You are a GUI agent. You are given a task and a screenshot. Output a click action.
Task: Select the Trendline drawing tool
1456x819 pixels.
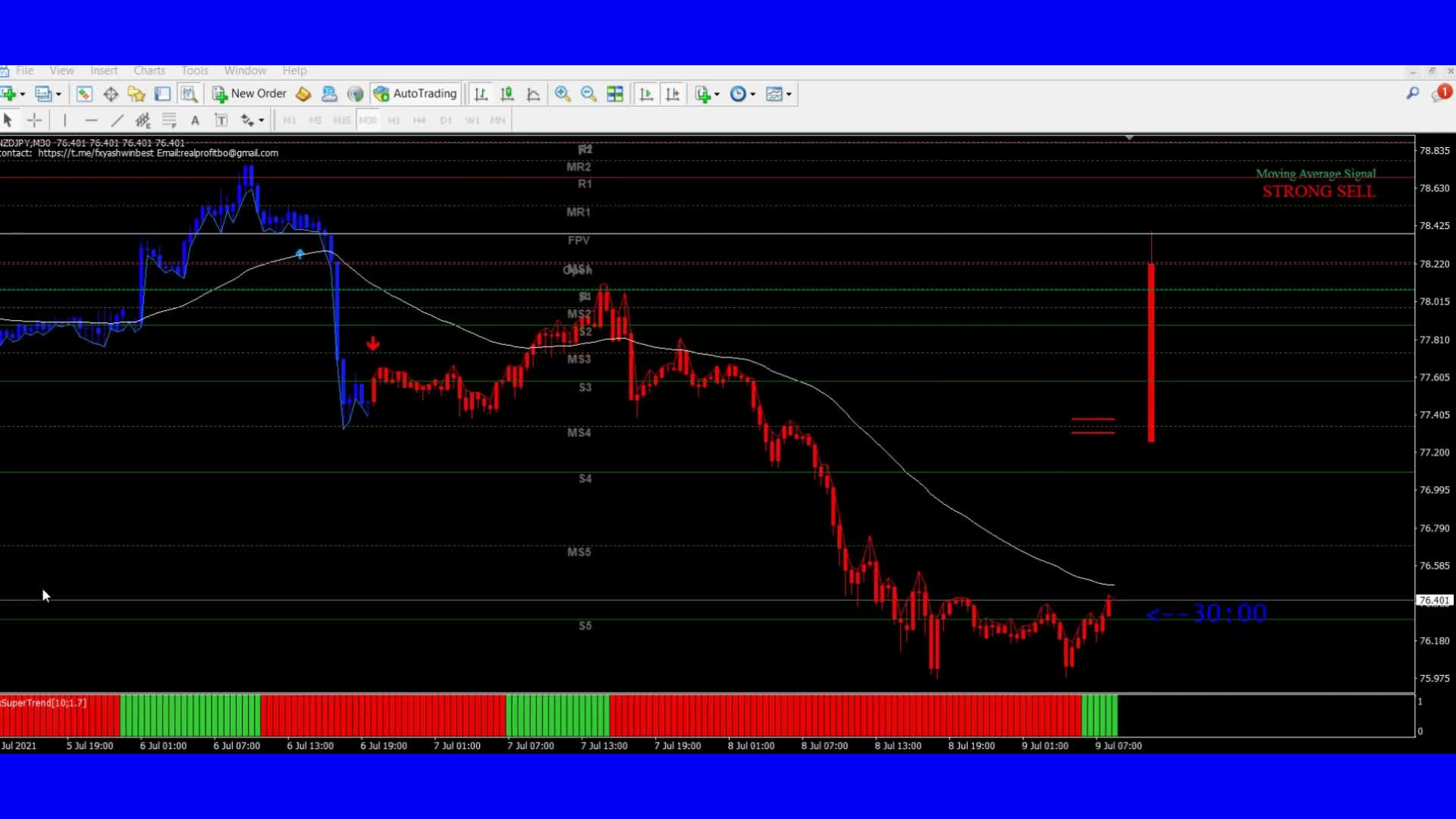coord(117,120)
